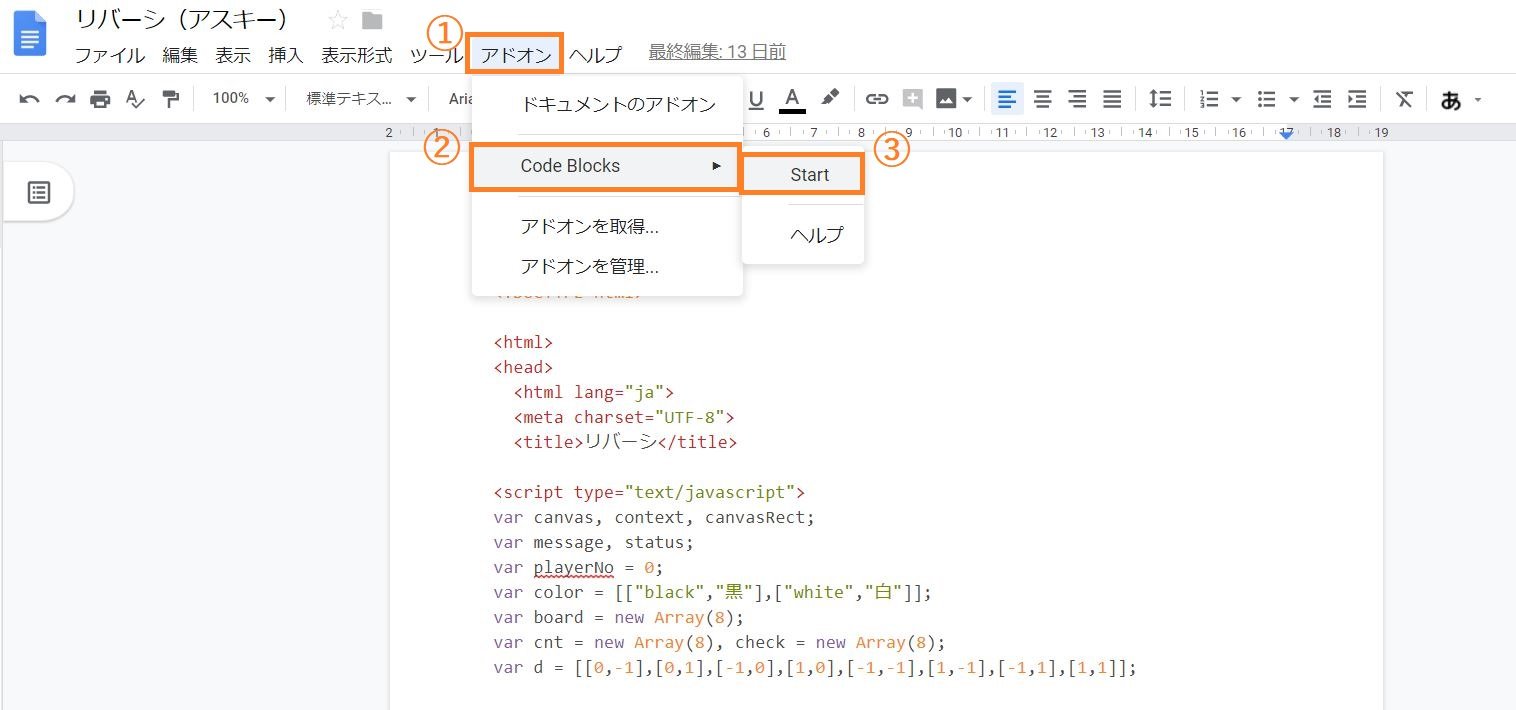This screenshot has height=710, width=1516.
Task: Toggle left align
Action: (x=1007, y=99)
